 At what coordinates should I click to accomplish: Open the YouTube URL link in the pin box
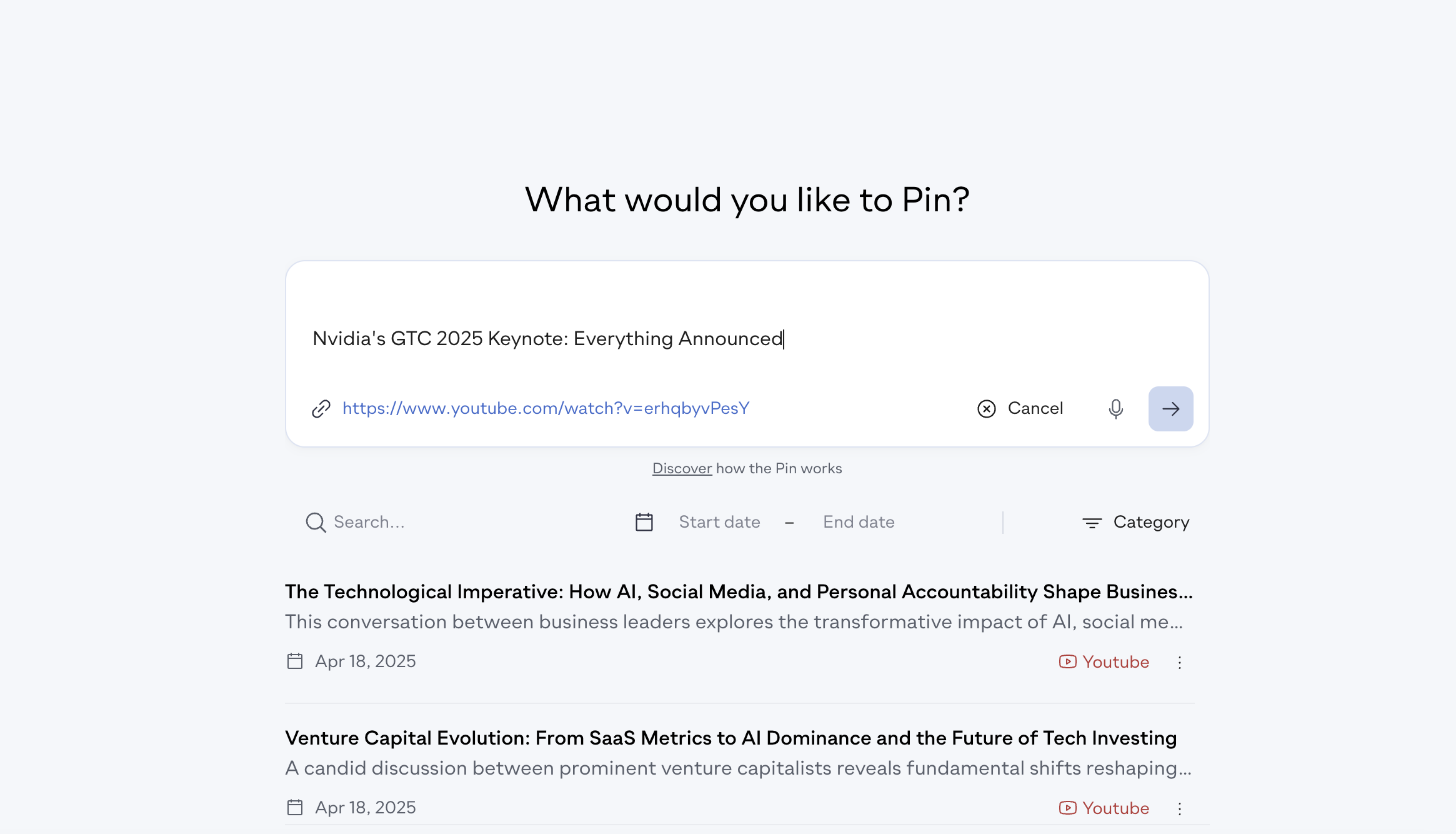tap(546, 408)
